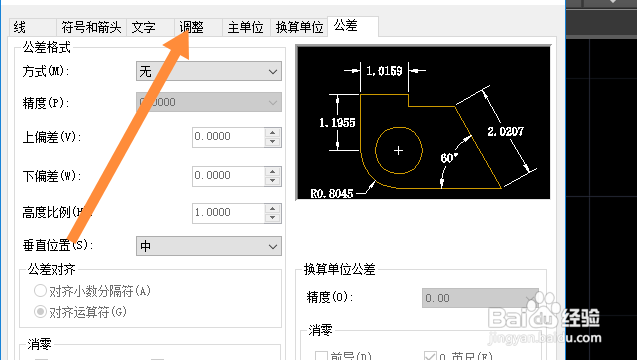
Task: Select the 对齐运算符(G) radio button
Action: [40, 312]
